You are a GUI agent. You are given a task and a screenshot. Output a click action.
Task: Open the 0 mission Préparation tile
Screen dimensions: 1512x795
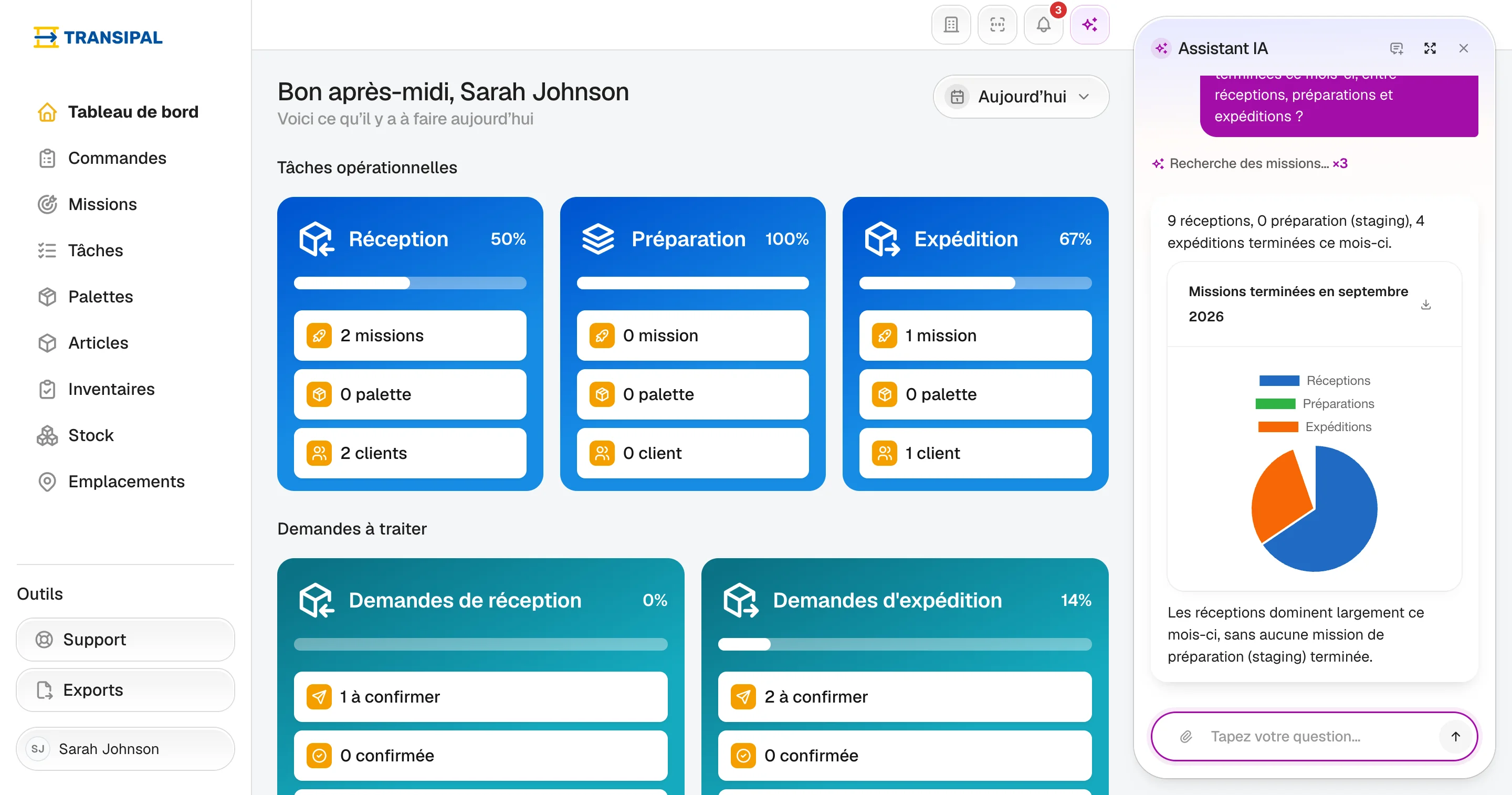coord(692,335)
